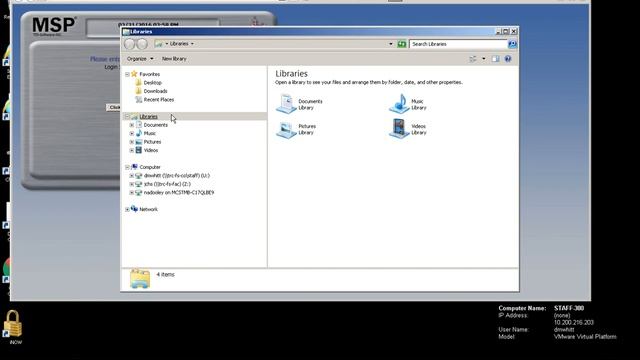Click into the Search Libraries field
Screen dimensions: 640x360
tap(458, 44)
